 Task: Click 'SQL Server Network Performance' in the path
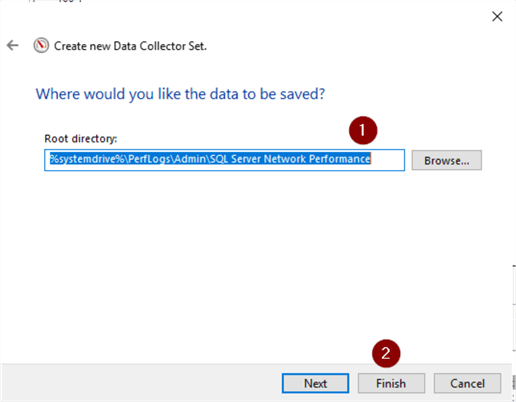290,159
